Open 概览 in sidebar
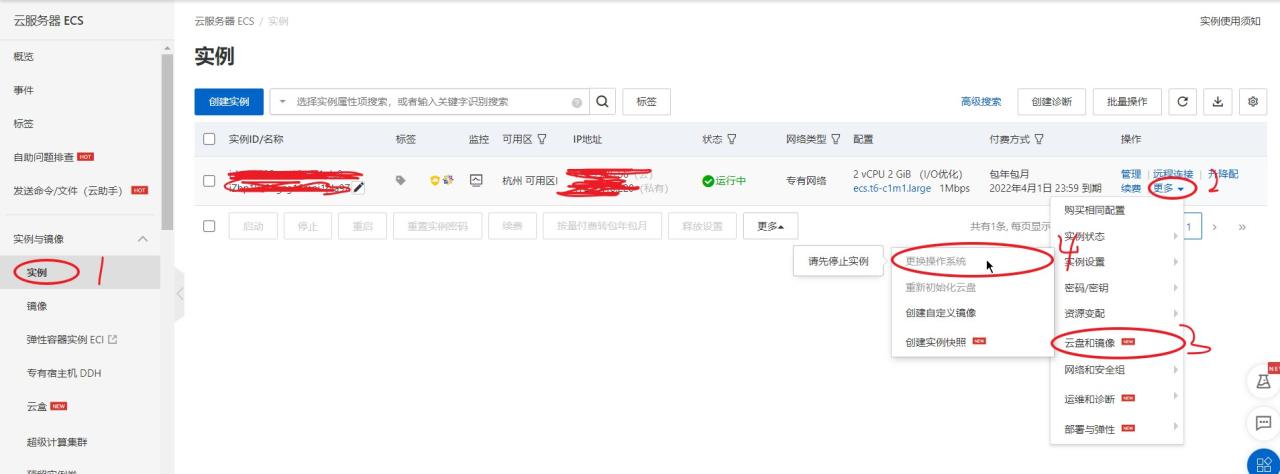Viewport: 1280px width, 474px height. [x=23, y=57]
